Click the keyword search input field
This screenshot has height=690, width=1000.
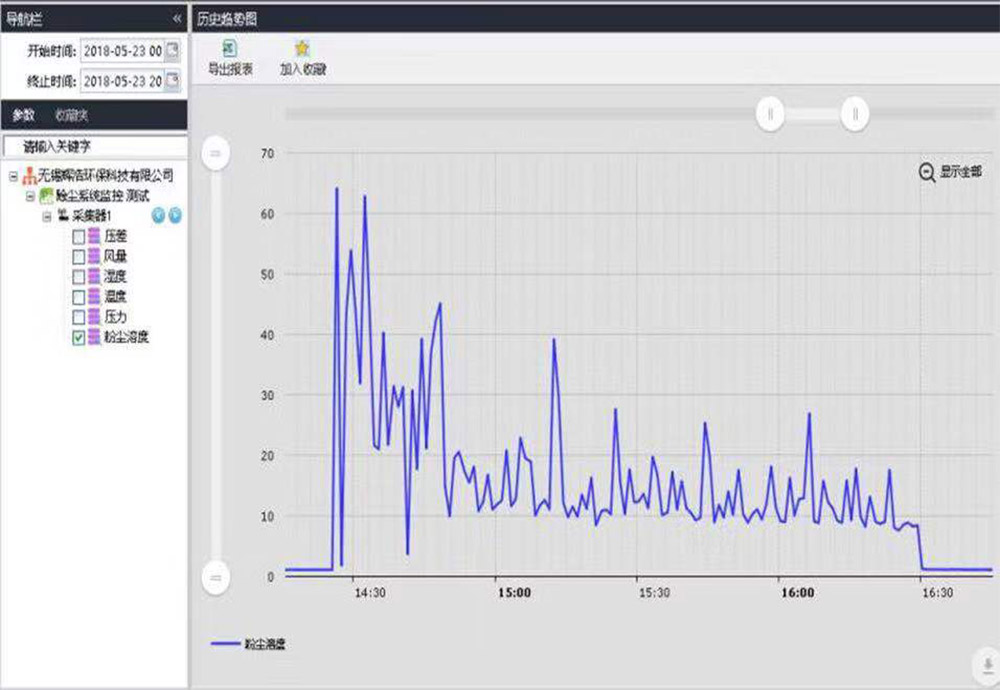pos(95,146)
